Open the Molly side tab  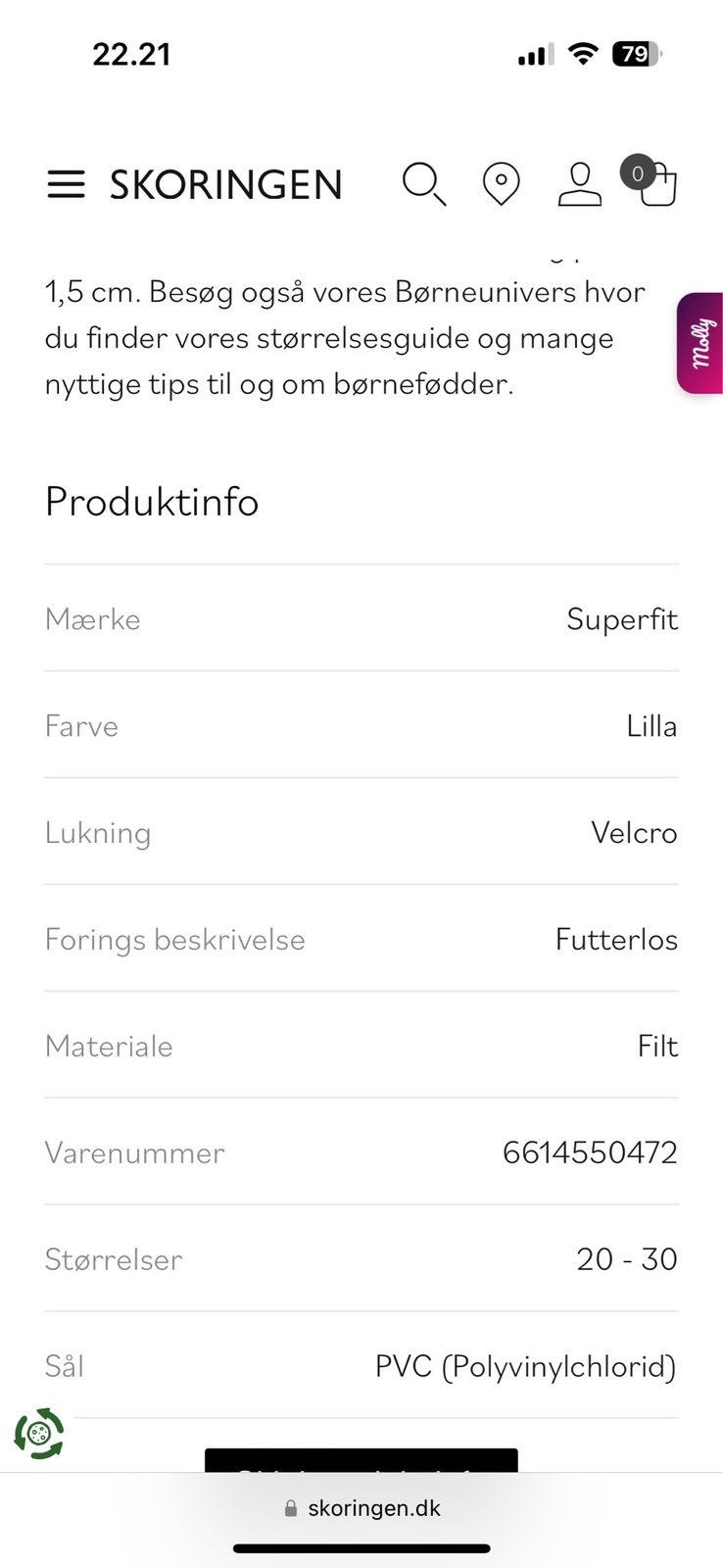coord(701,343)
